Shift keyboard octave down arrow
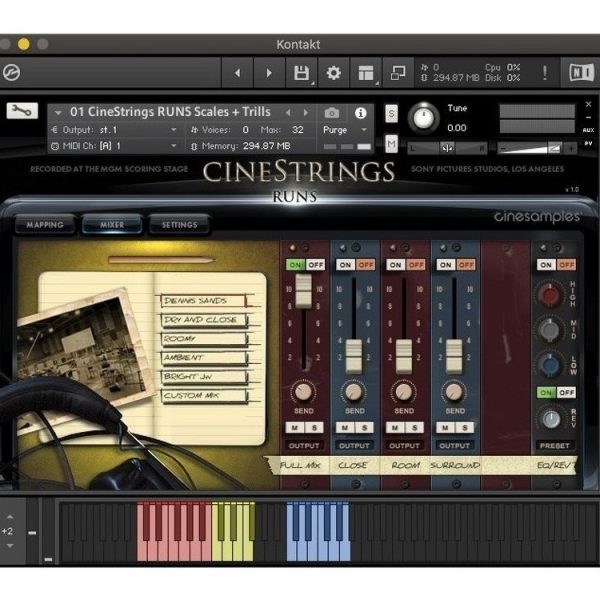This screenshot has width=600, height=600. [x=10, y=546]
